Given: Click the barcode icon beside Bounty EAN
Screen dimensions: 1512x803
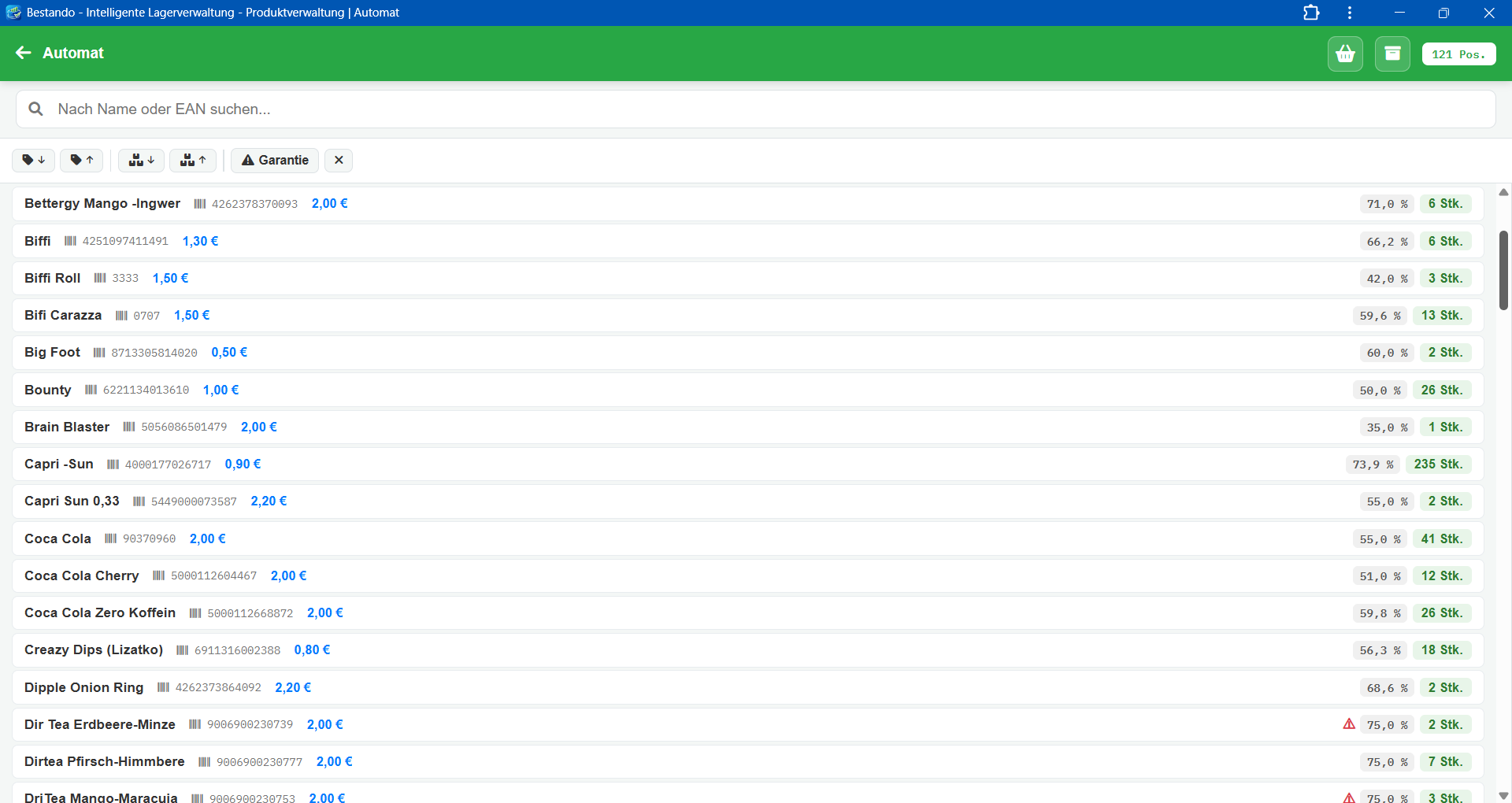Looking at the screenshot, I should click(91, 390).
